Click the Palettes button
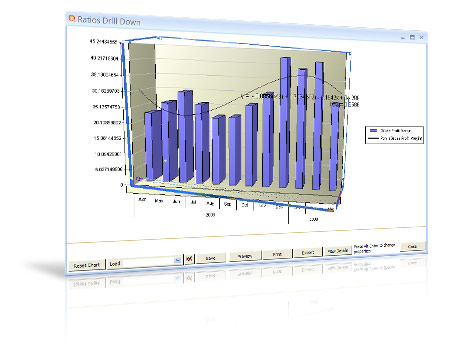The height and width of the screenshot is (362, 473). [245, 256]
